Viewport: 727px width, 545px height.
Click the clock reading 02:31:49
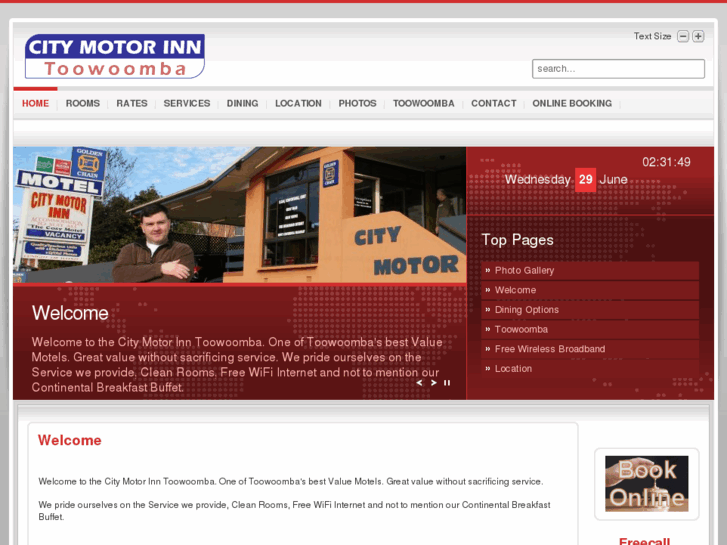pos(666,162)
